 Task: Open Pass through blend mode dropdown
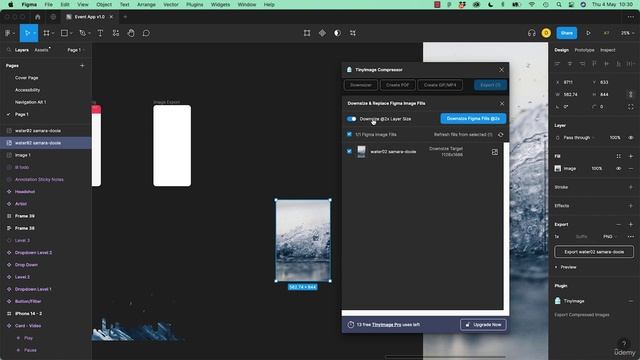pyautogui.click(x=578, y=138)
